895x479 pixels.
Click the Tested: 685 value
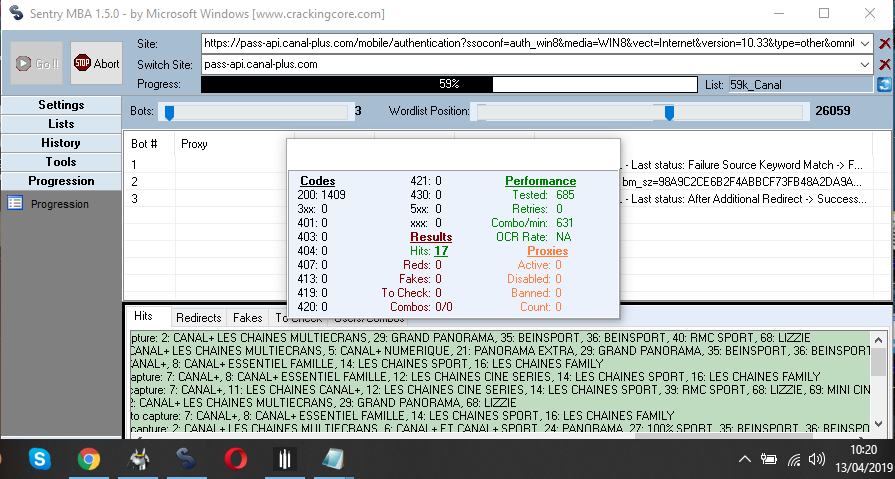(543, 195)
